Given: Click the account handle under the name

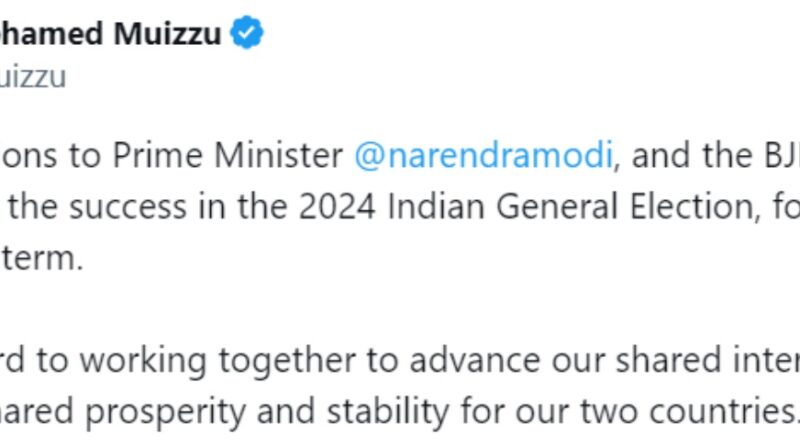Looking at the screenshot, I should 33,77.
